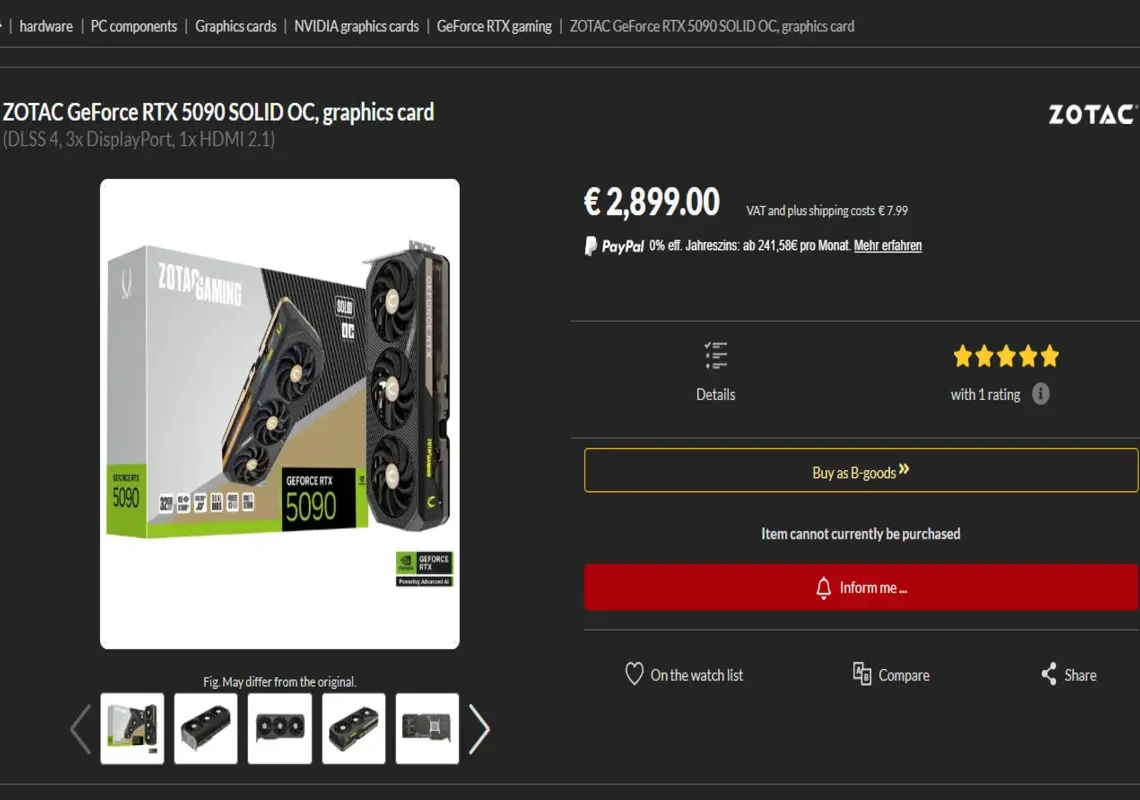Open Mehr erfahren PayPal link
1140x800 pixels.
pos(888,246)
